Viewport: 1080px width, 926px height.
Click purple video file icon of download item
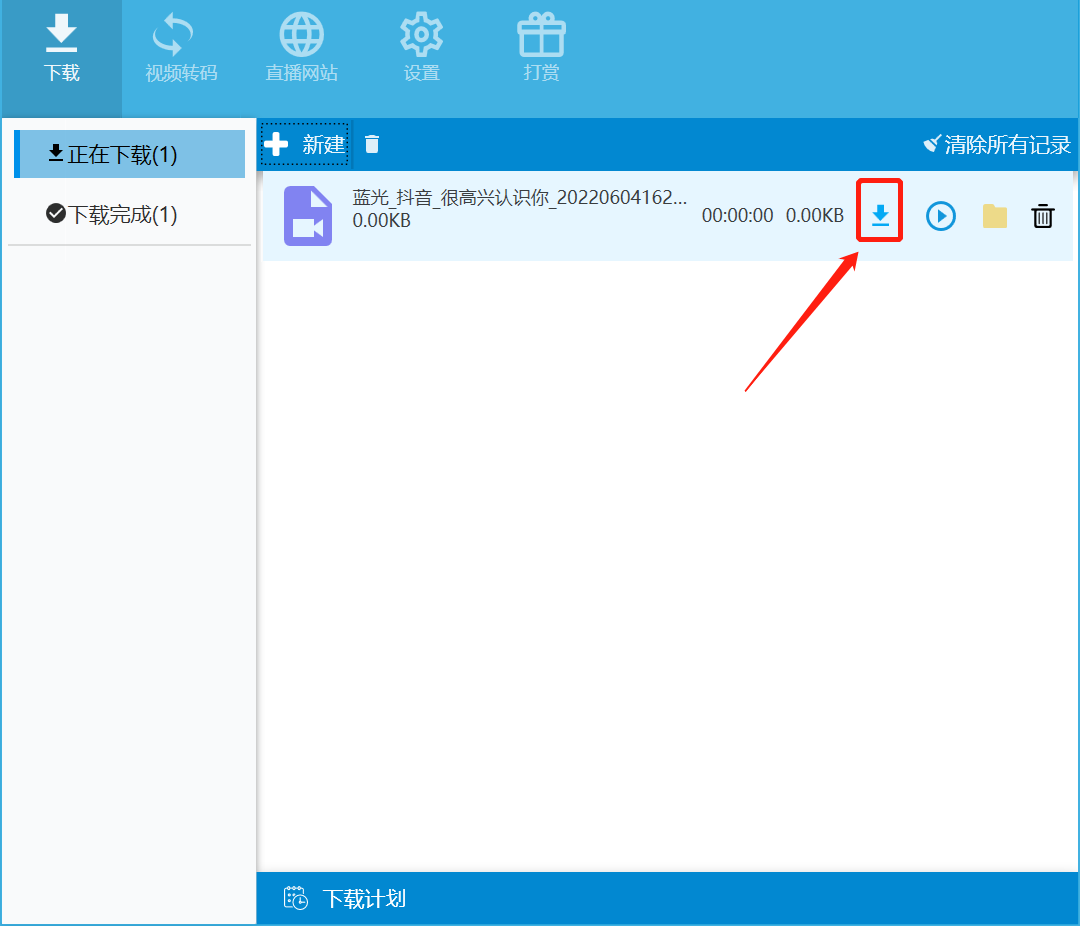[308, 216]
